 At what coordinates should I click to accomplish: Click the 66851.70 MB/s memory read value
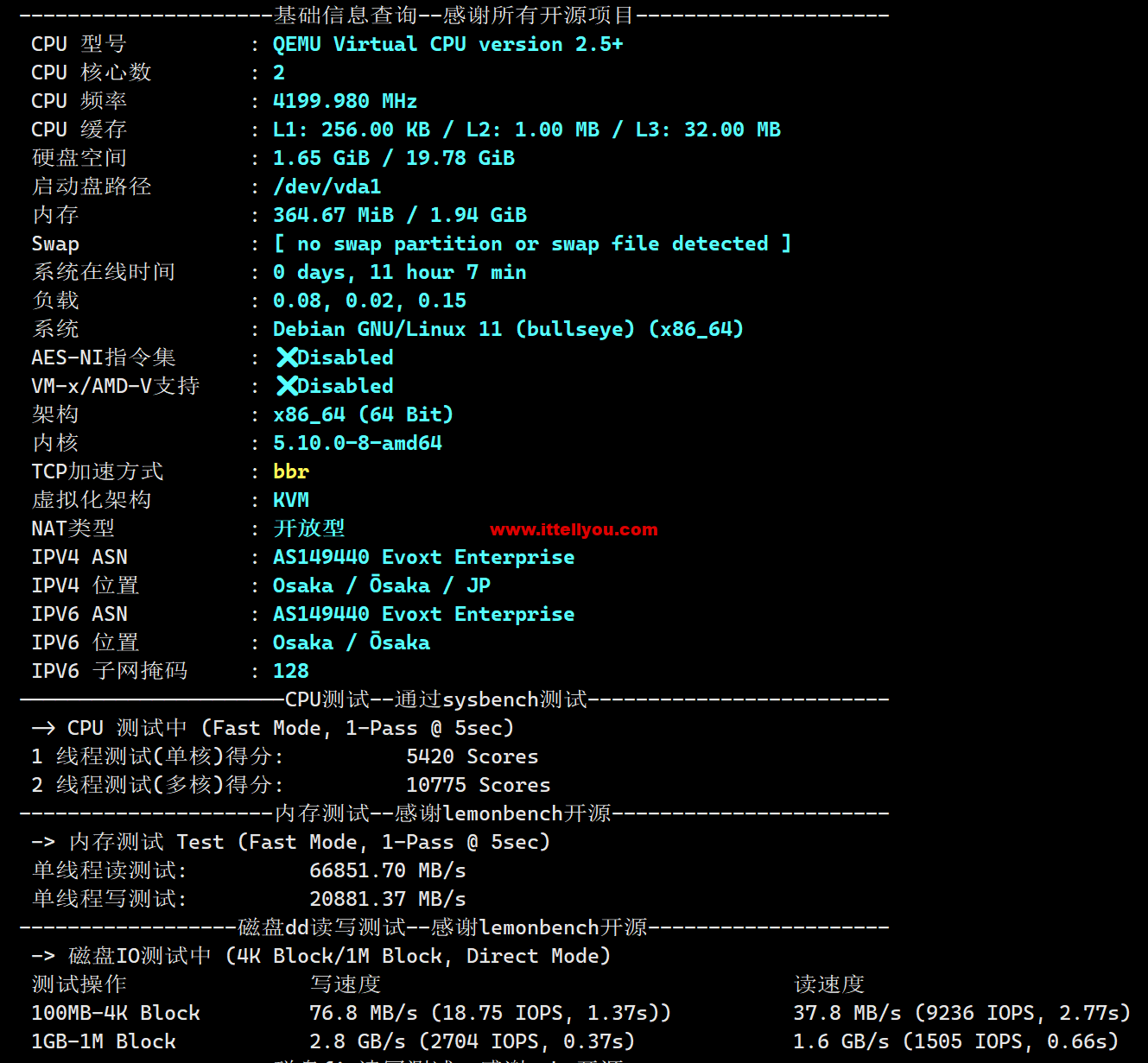click(x=387, y=870)
